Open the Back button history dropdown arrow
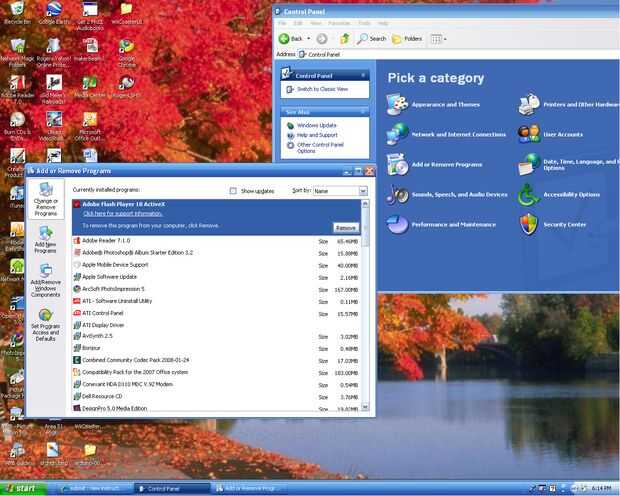 point(309,39)
